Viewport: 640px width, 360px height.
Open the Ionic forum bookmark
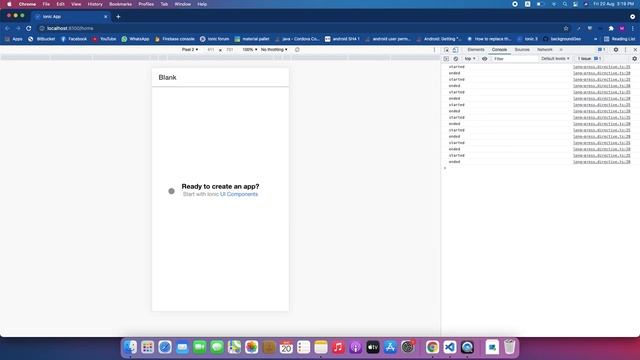click(x=215, y=39)
